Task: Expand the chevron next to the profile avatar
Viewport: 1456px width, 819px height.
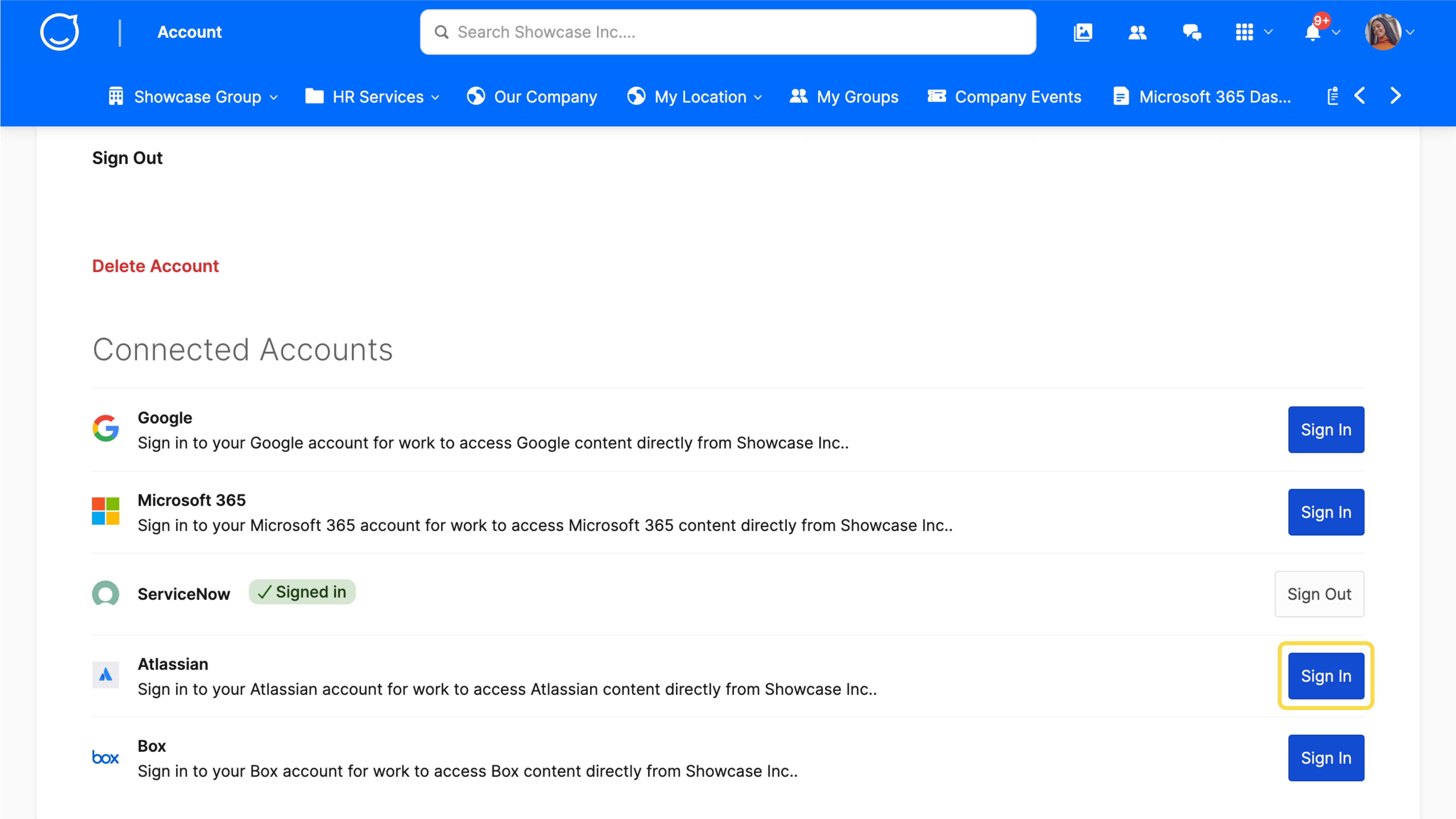Action: 1410,32
